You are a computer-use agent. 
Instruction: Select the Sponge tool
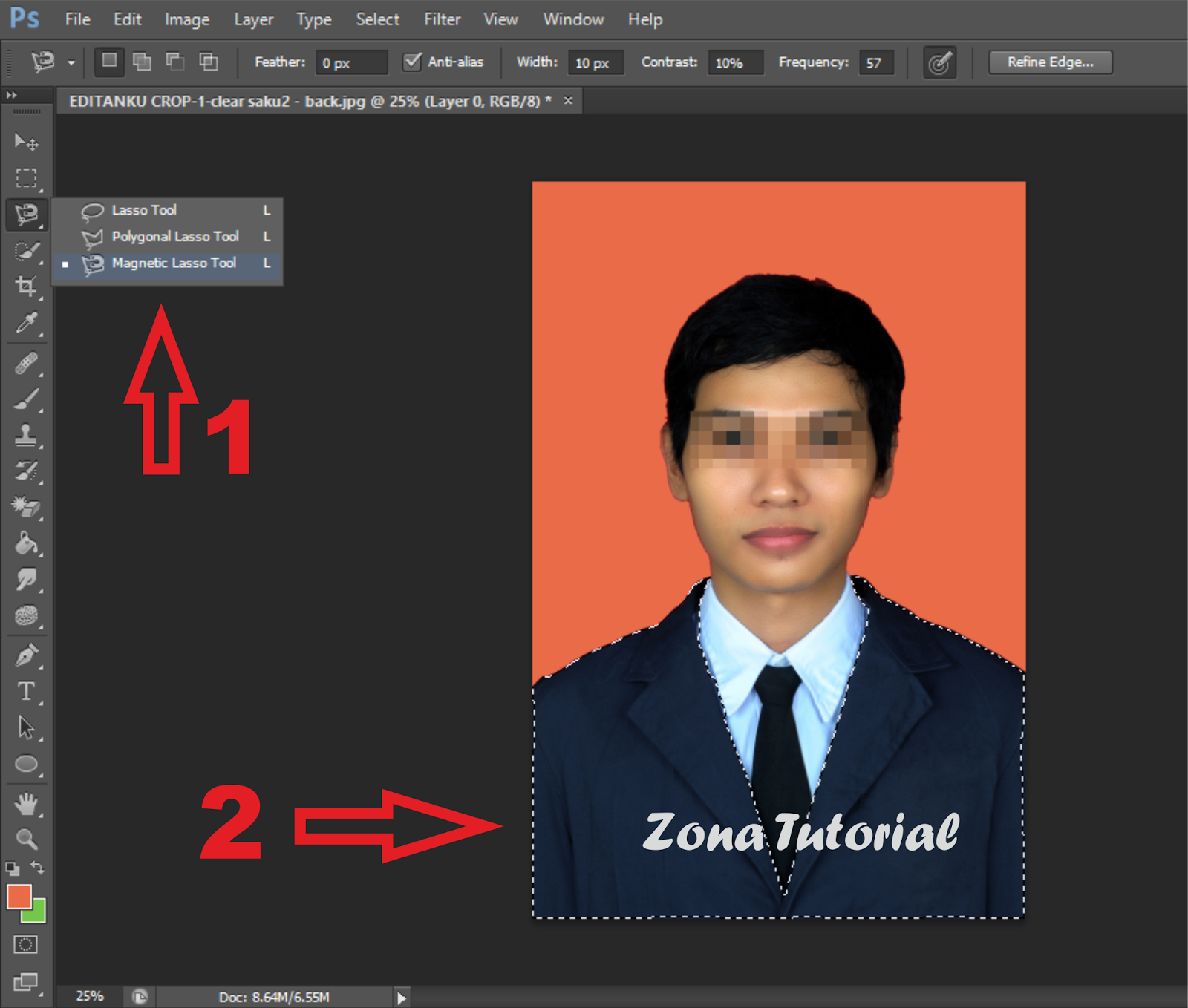click(26, 615)
